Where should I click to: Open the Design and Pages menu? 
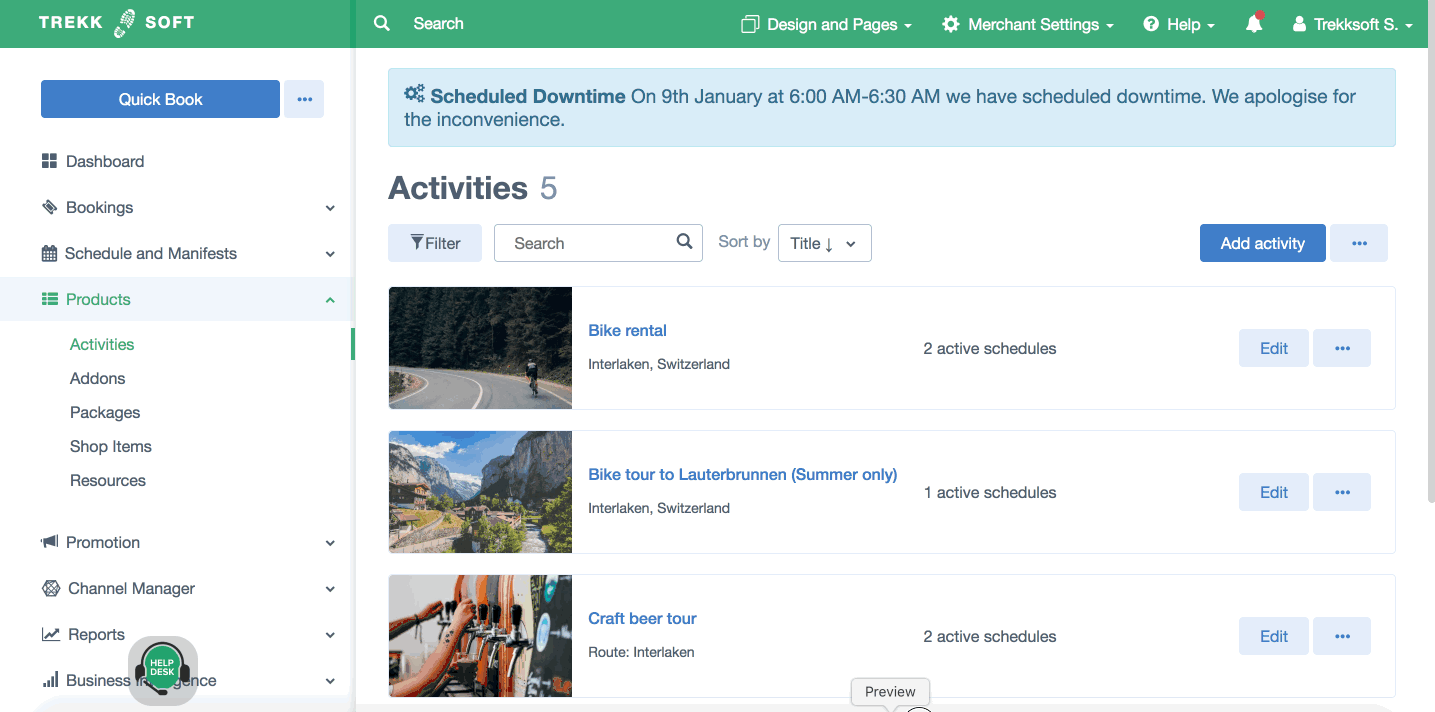[x=826, y=24]
